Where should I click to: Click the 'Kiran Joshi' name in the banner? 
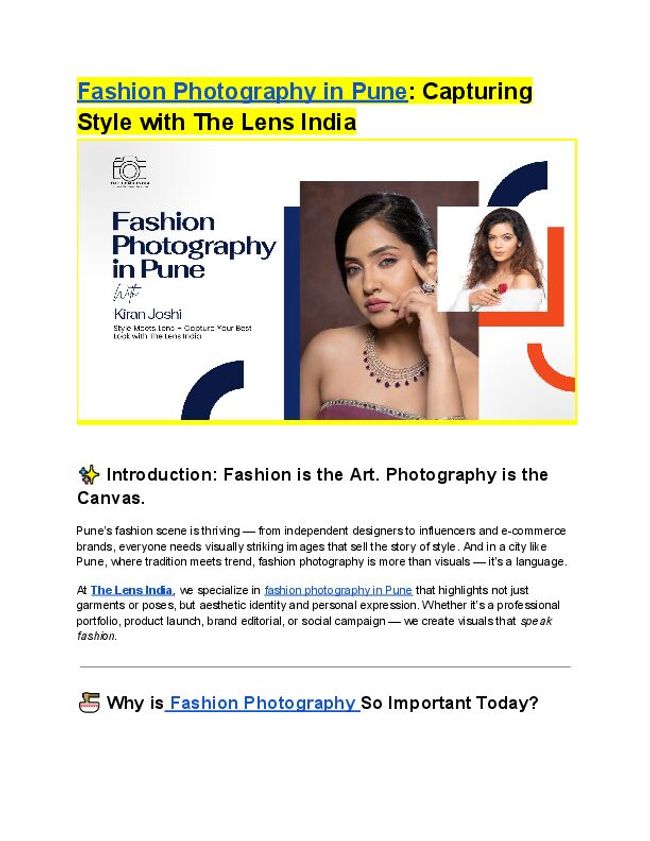147,314
